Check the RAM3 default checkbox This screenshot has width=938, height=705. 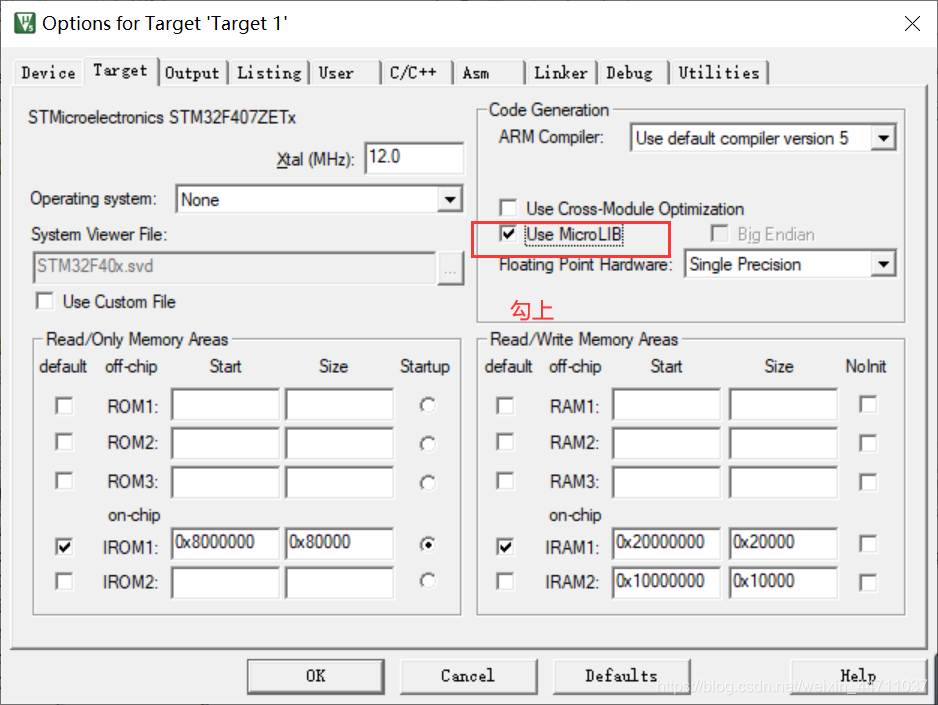point(505,481)
